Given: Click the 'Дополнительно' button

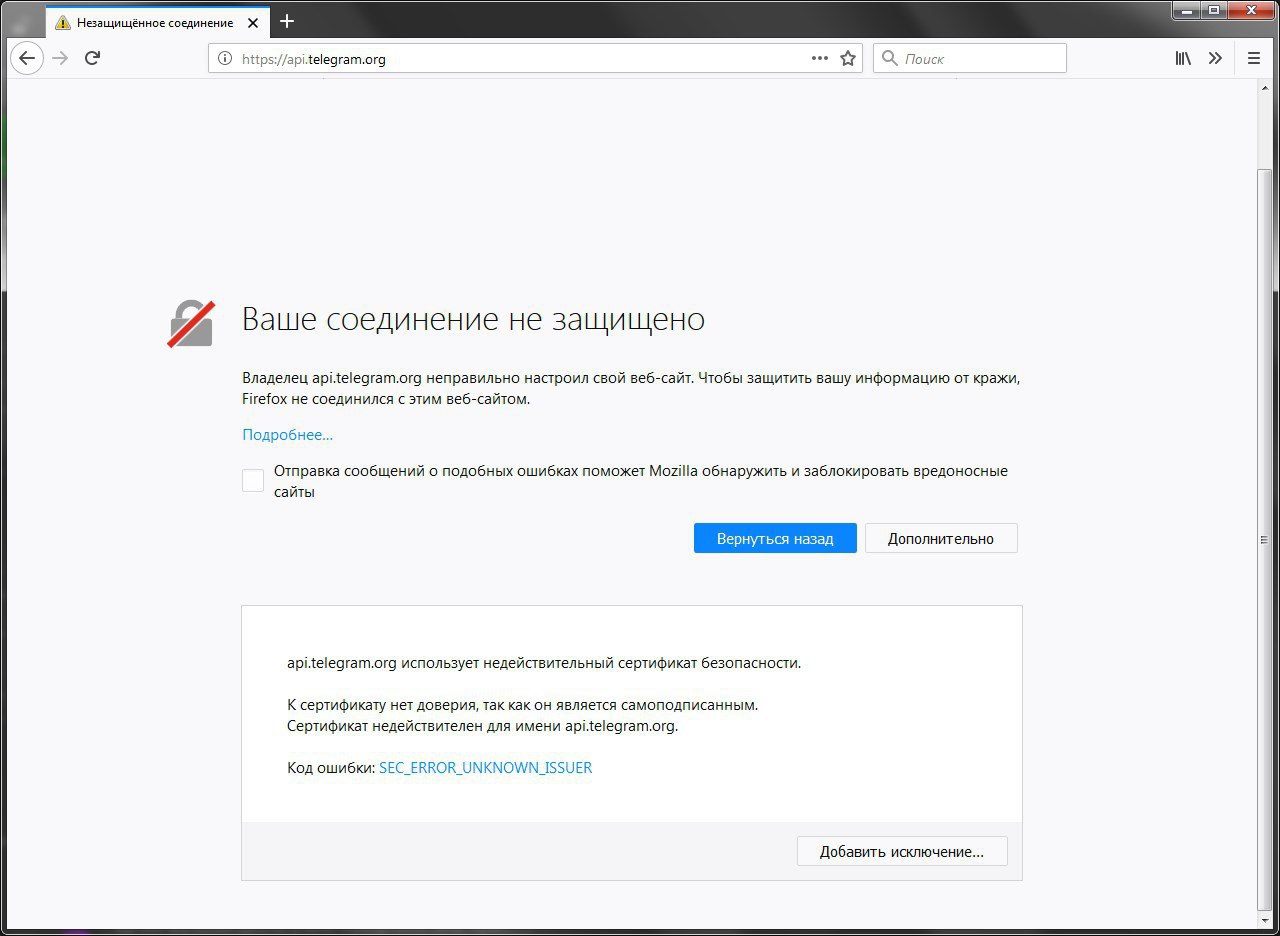Looking at the screenshot, I should point(941,538).
